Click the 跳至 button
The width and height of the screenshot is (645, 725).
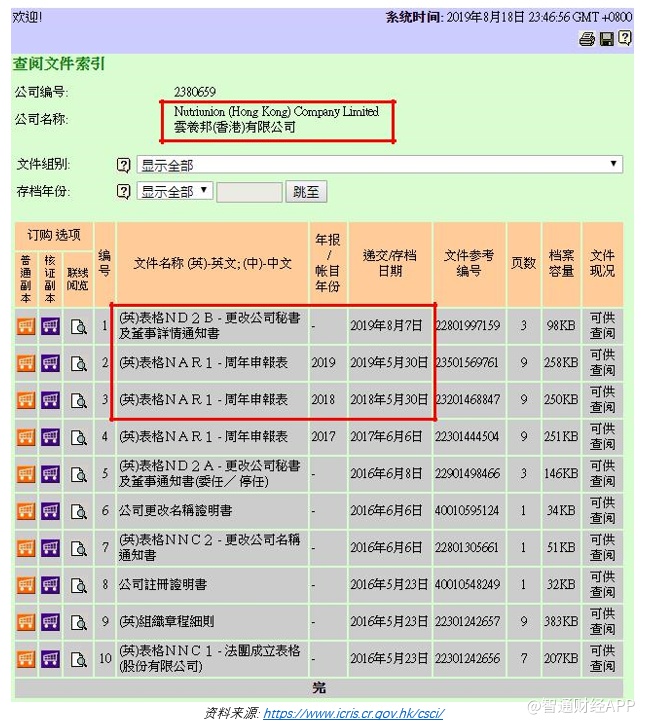coord(306,191)
